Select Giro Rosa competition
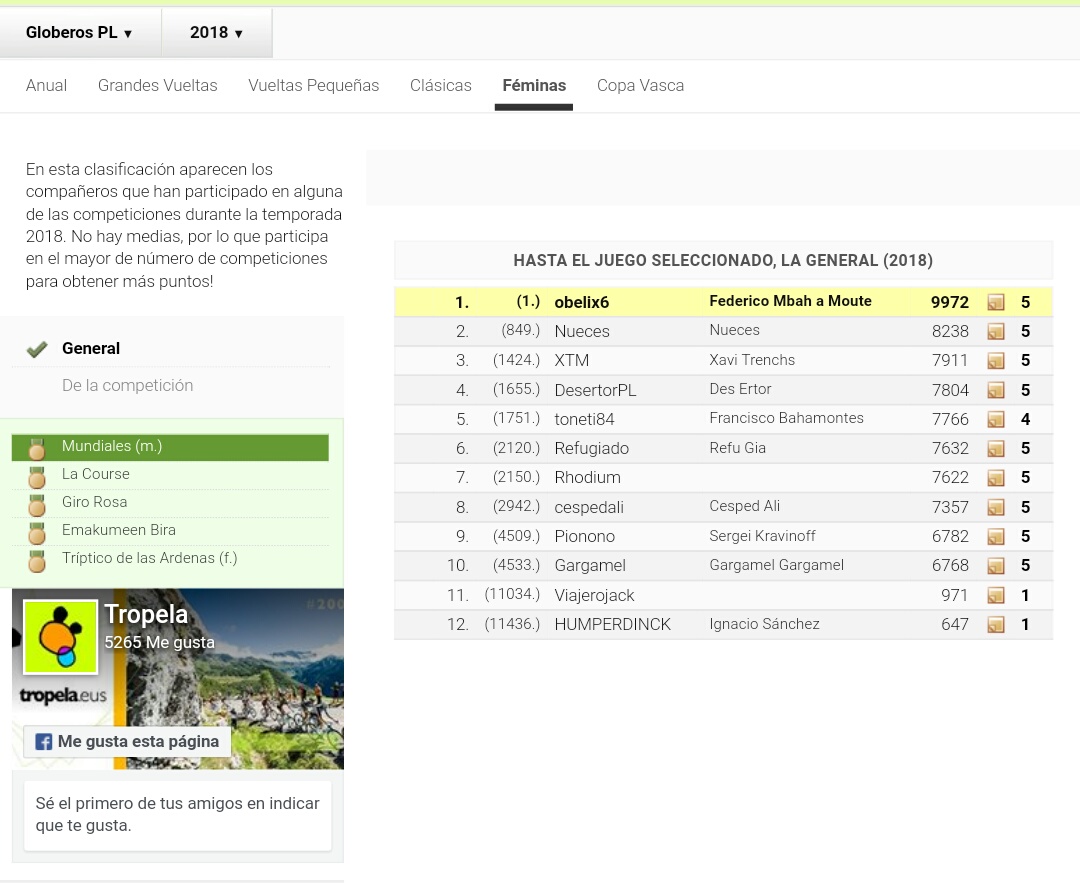This screenshot has width=1080, height=893. click(94, 502)
